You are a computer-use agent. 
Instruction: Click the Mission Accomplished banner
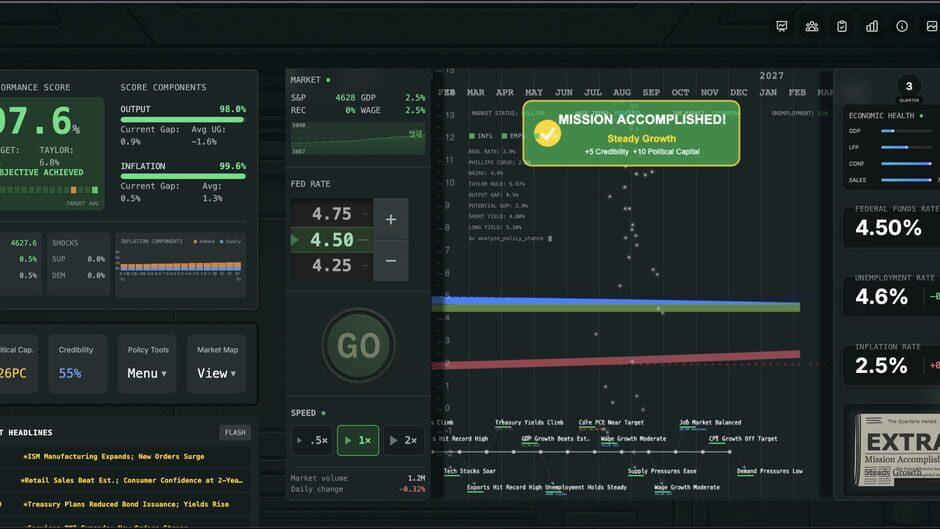[631, 134]
